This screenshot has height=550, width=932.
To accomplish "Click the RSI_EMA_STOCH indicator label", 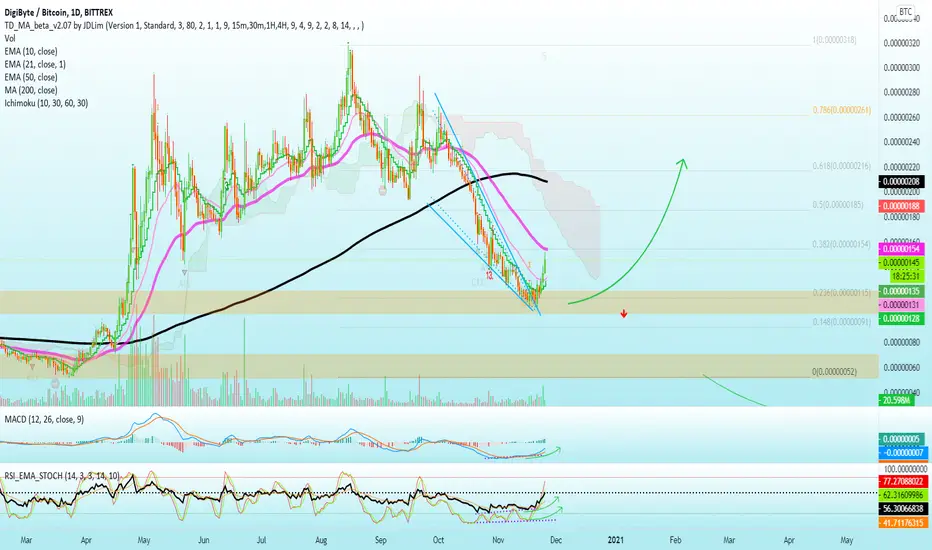I will tap(62, 476).
